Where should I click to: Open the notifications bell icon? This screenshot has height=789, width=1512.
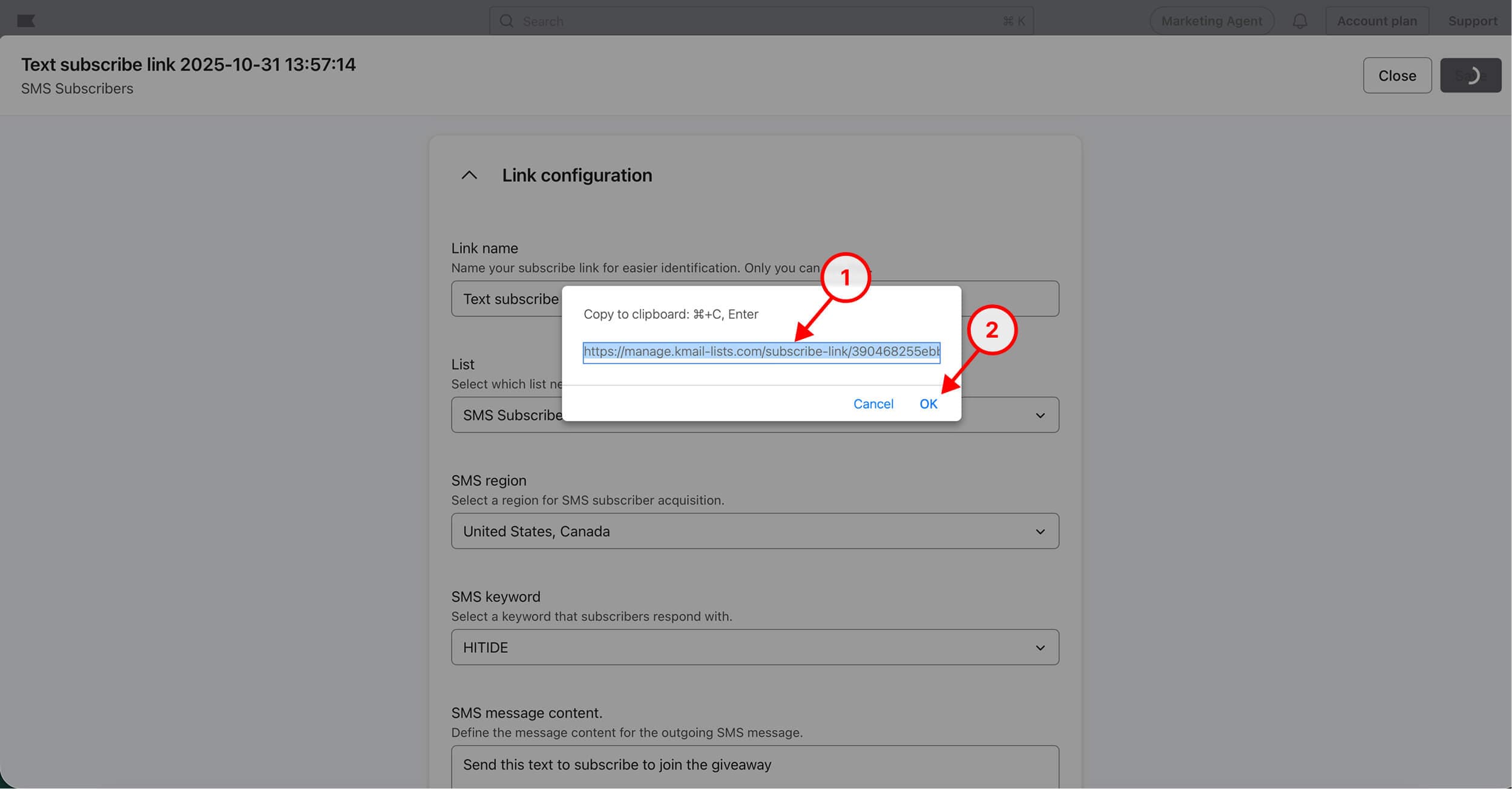click(x=1300, y=21)
